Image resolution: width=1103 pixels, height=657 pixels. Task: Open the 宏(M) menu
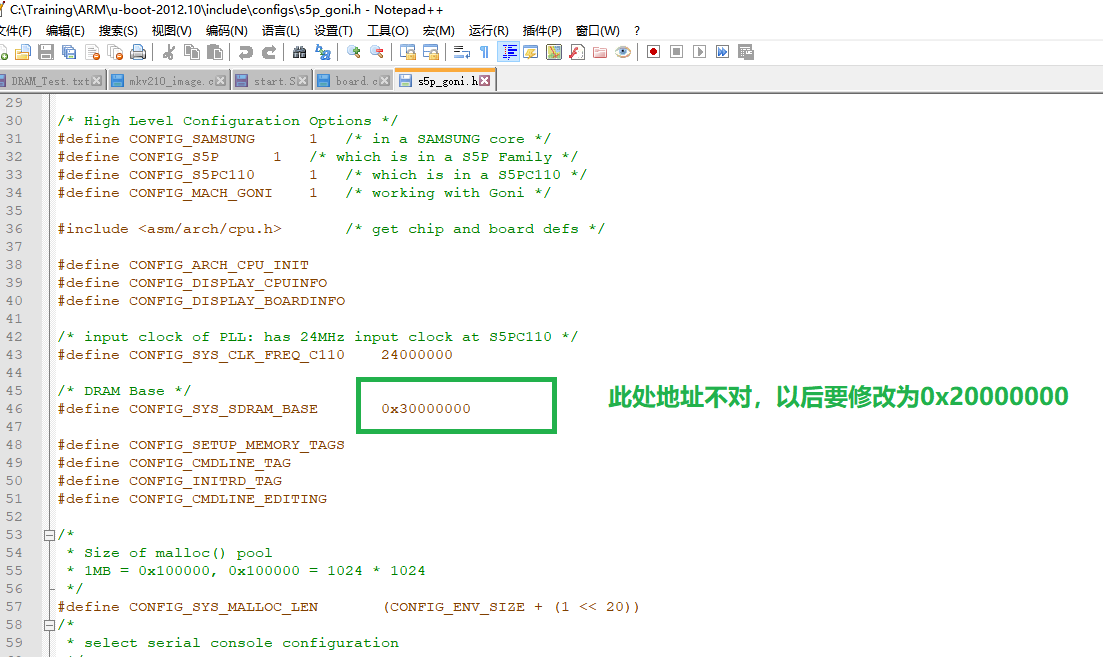coord(438,31)
